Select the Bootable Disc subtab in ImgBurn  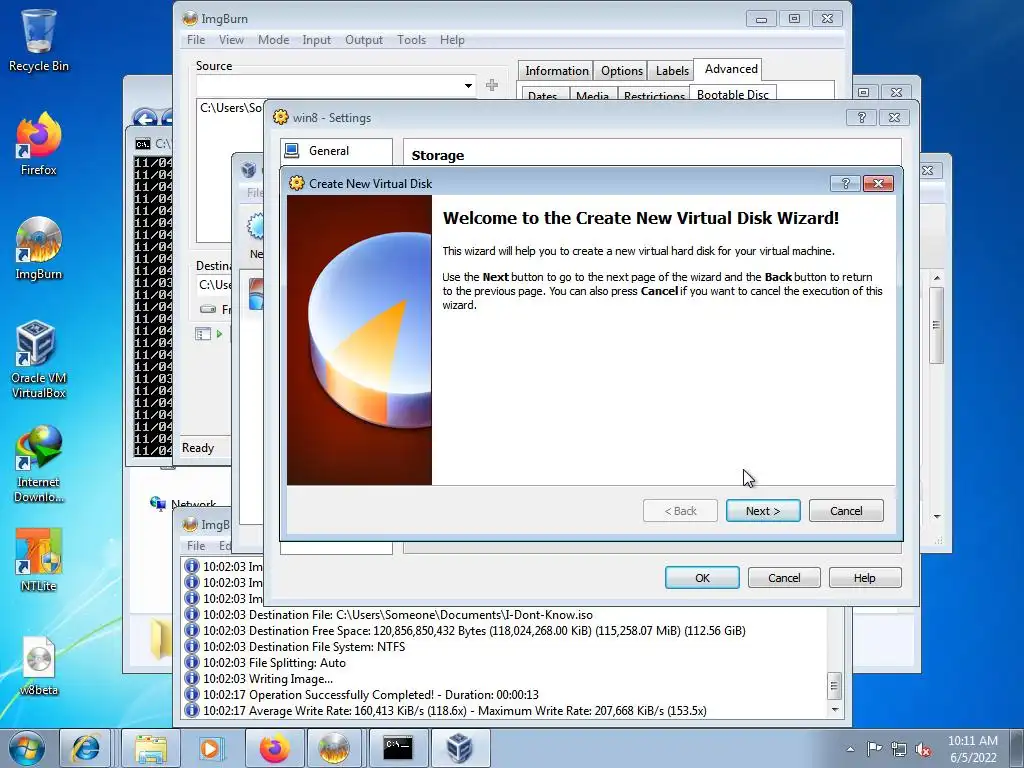(x=733, y=94)
